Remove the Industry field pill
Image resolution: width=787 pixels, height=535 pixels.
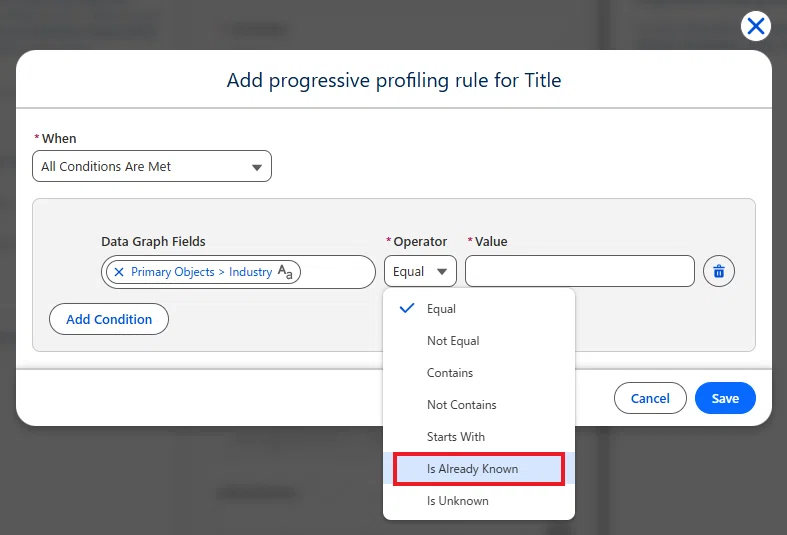click(119, 272)
